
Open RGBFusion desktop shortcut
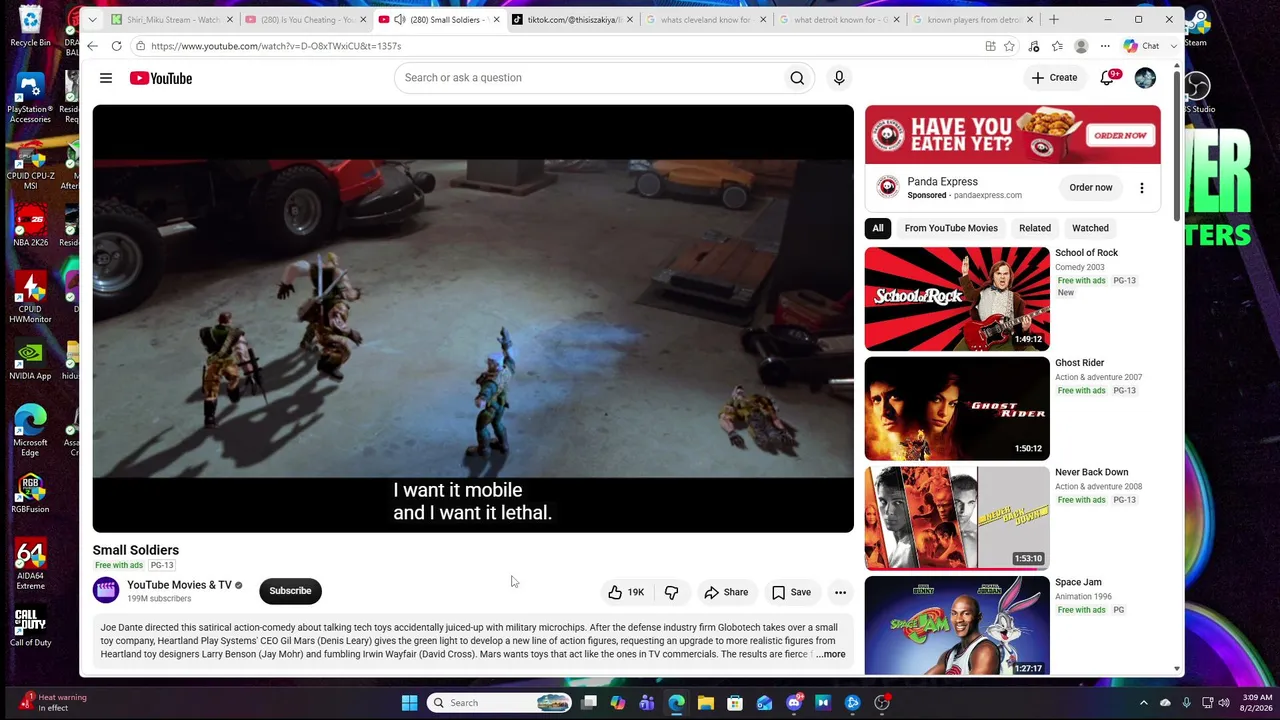click(30, 494)
